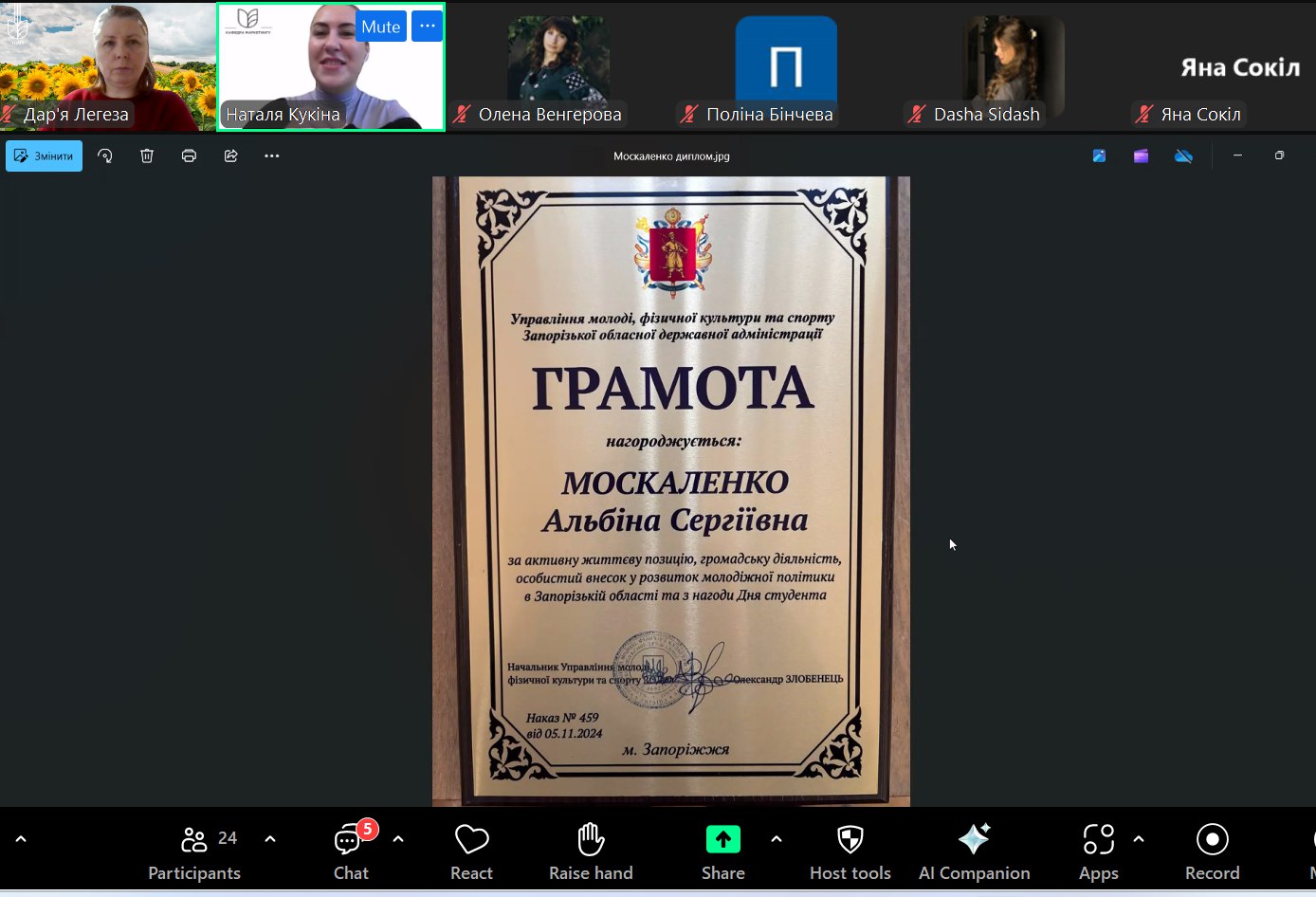Open the React heart menu
Image resolution: width=1316 pixels, height=897 pixels.
[x=471, y=852]
